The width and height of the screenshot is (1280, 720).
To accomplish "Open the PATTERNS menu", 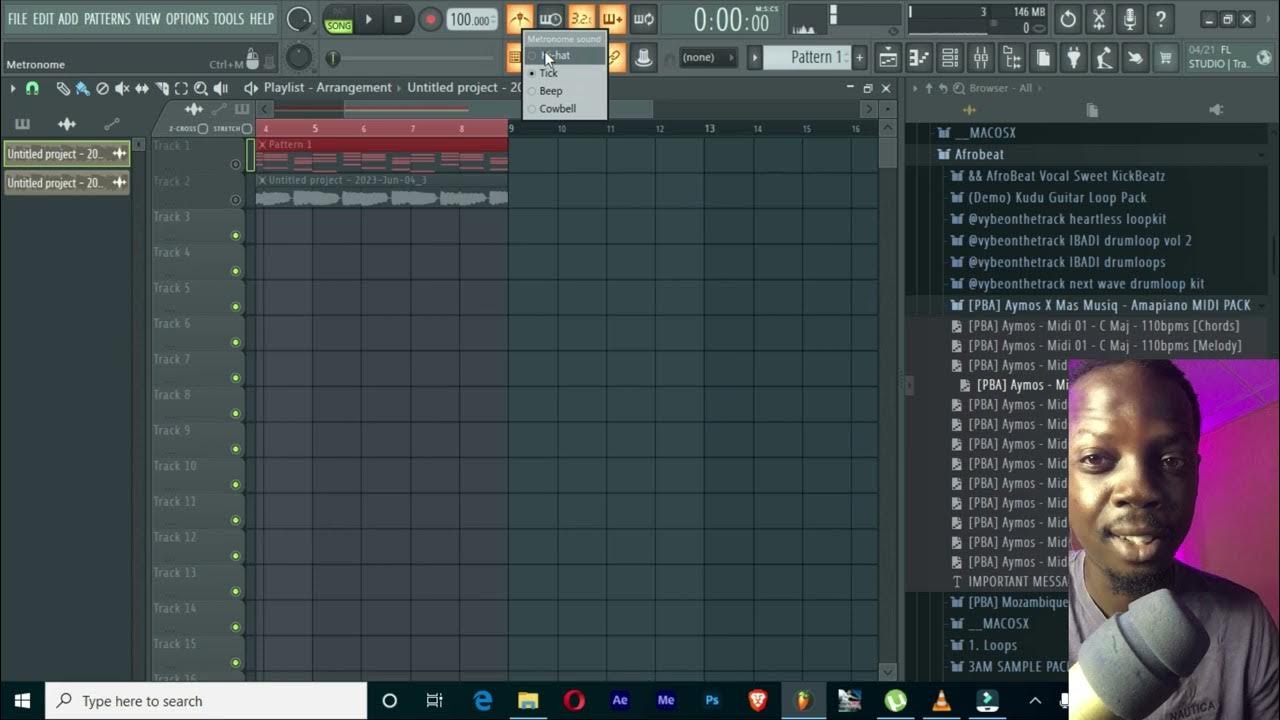I will 106,19.
